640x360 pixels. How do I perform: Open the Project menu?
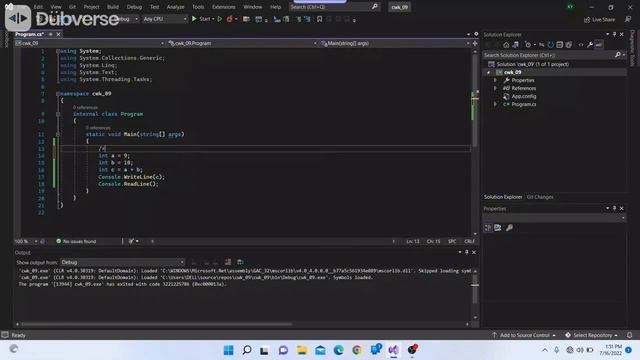pyautogui.click(x=91, y=7)
